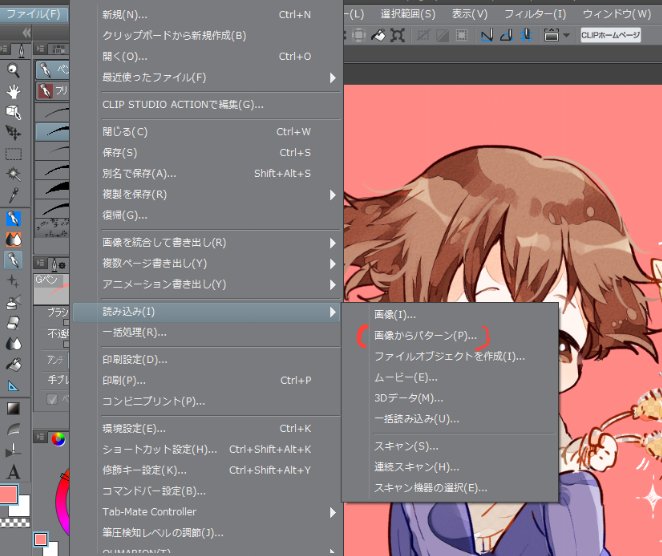662x556 pixels.
Task: Expand the 複数ページ書き出し submenu
Action: 332,264
